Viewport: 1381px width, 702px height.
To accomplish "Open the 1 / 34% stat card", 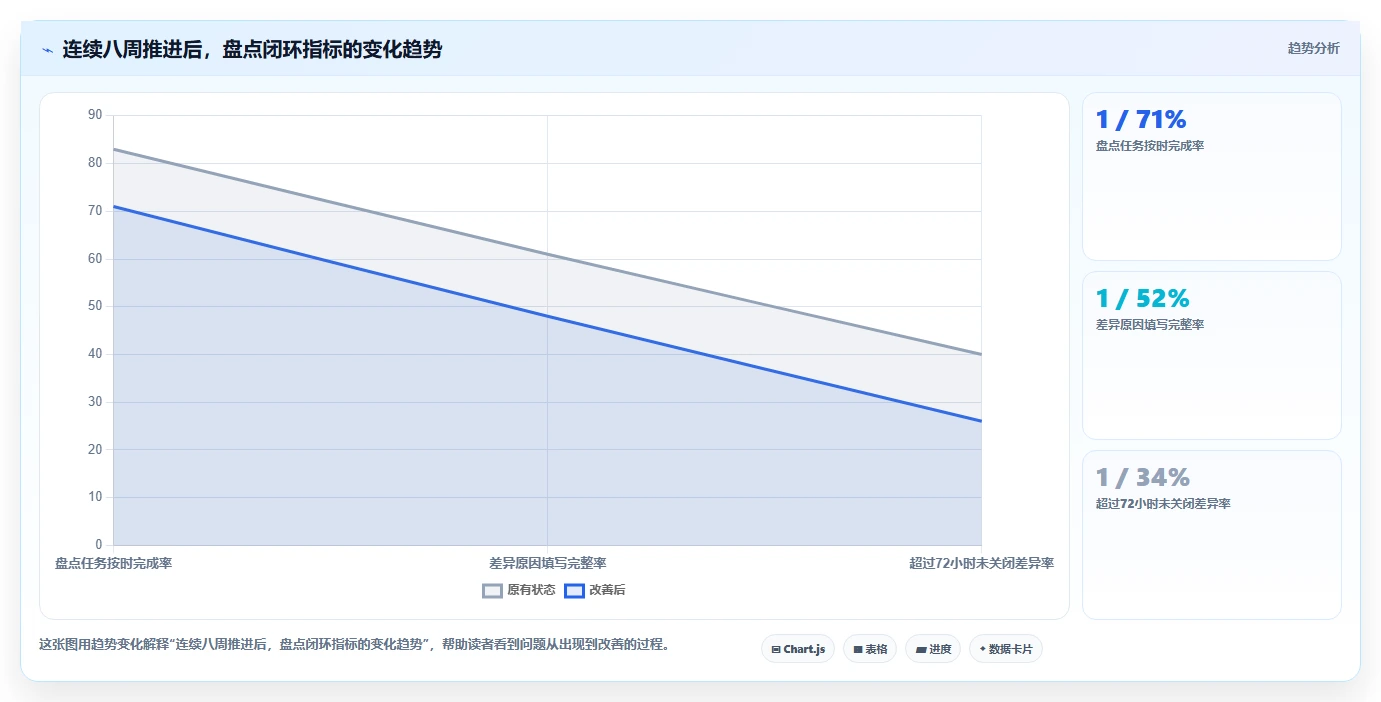I will point(1211,535).
